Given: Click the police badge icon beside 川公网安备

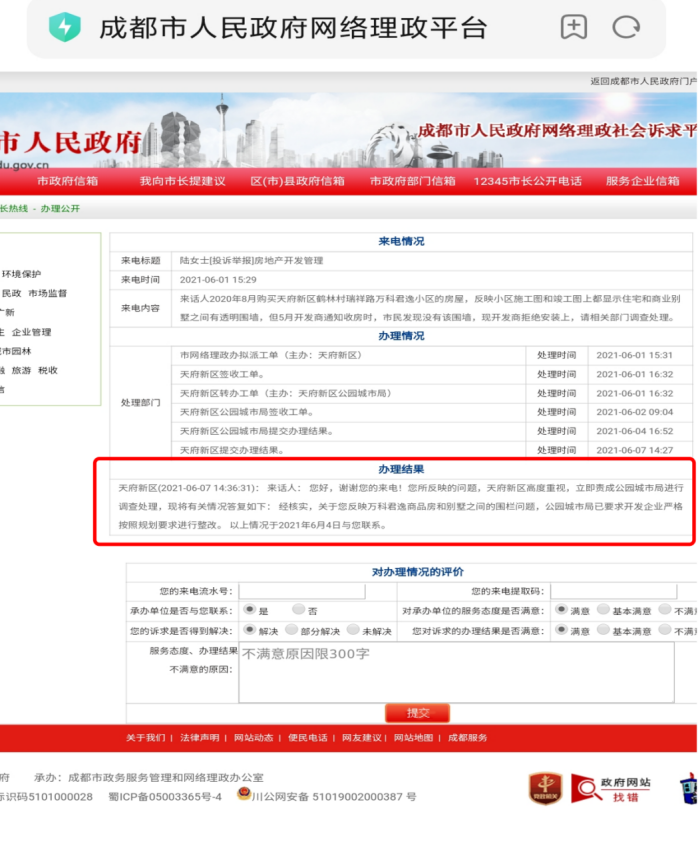Looking at the screenshot, I should tap(243, 796).
